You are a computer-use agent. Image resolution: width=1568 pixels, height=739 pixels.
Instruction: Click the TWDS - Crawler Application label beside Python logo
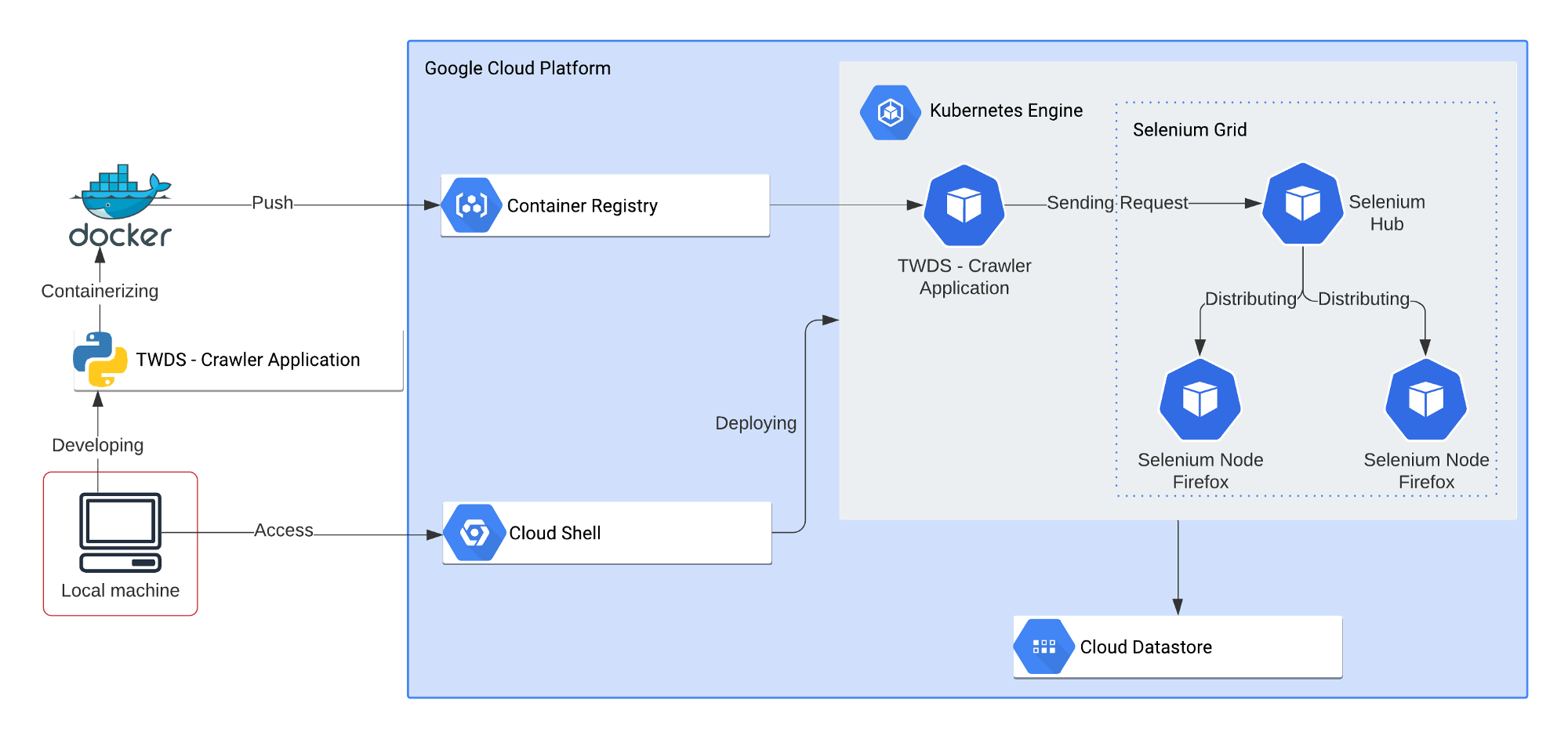pos(249,360)
